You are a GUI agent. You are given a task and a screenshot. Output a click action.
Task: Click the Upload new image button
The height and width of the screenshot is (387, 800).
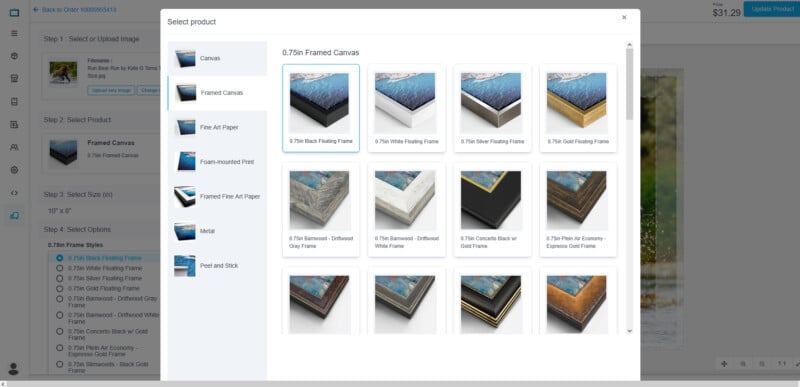[x=111, y=90]
